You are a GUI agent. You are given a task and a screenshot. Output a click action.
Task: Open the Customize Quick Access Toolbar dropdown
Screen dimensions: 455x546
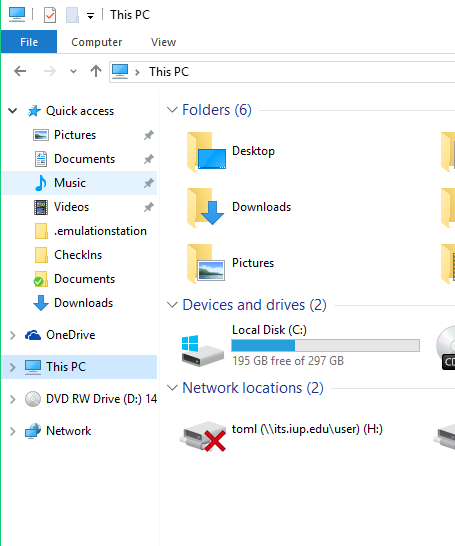click(x=91, y=16)
